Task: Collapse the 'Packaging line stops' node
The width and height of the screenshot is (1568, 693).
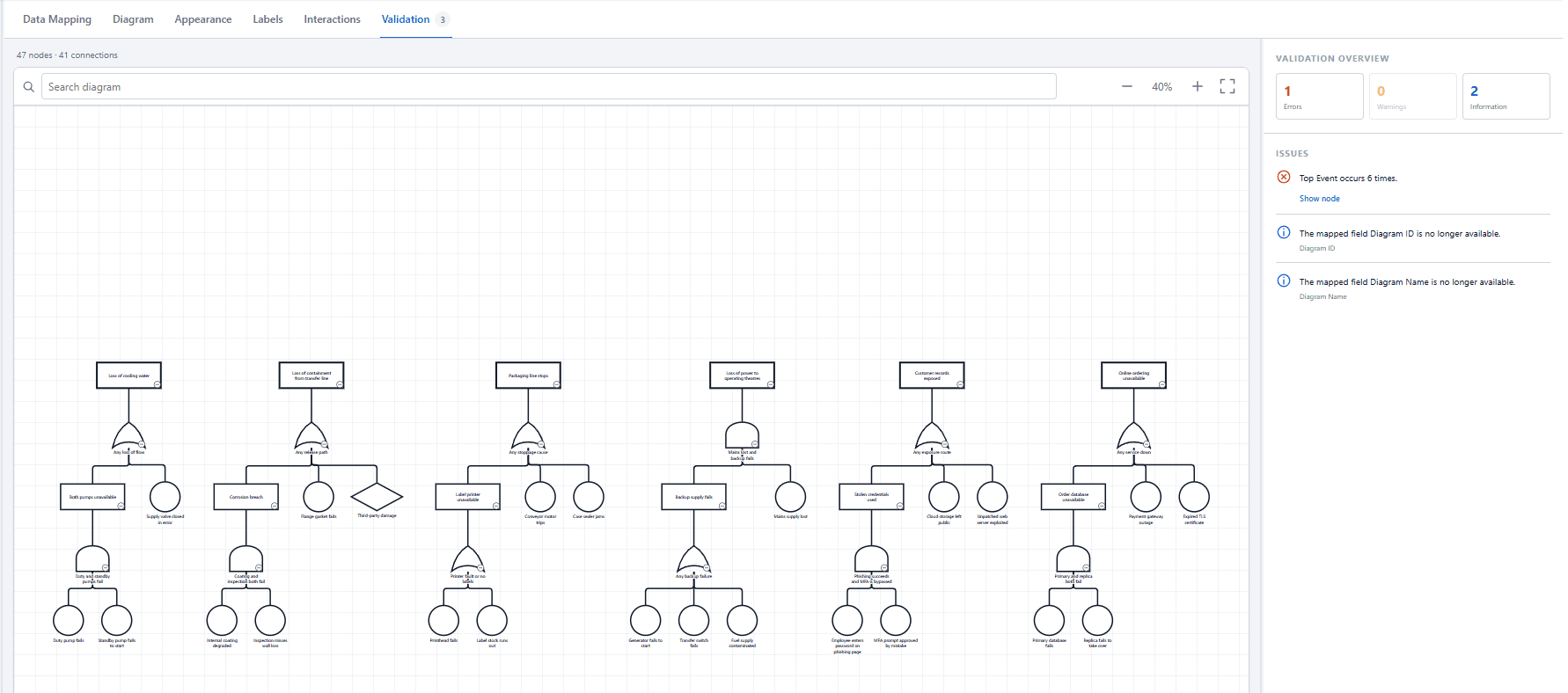Action: coord(556,384)
